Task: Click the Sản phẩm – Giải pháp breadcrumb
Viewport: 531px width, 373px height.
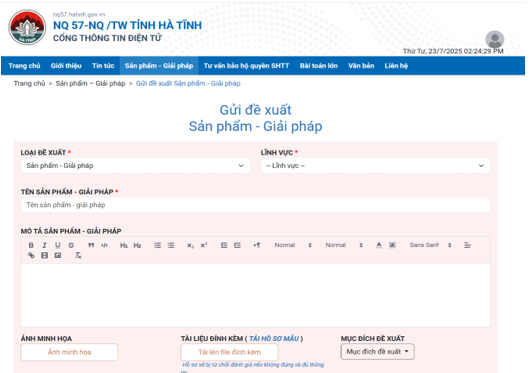Action: point(90,83)
